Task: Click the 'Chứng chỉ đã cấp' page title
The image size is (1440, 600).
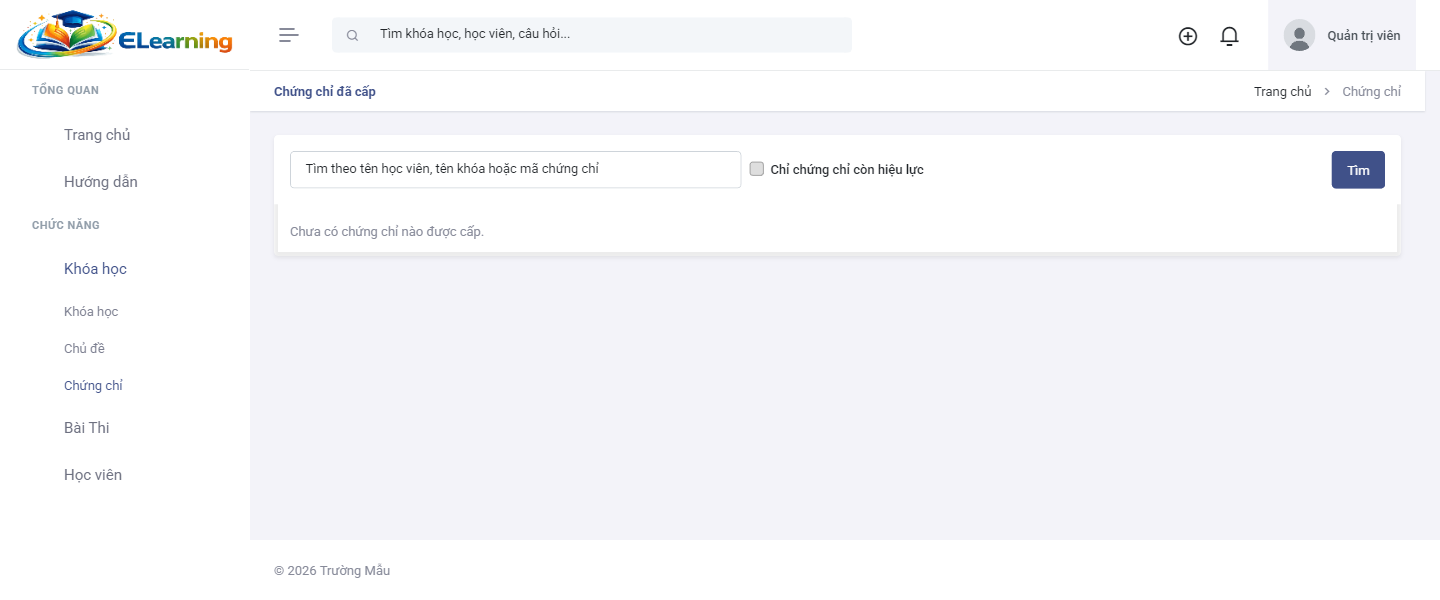Action: click(325, 92)
